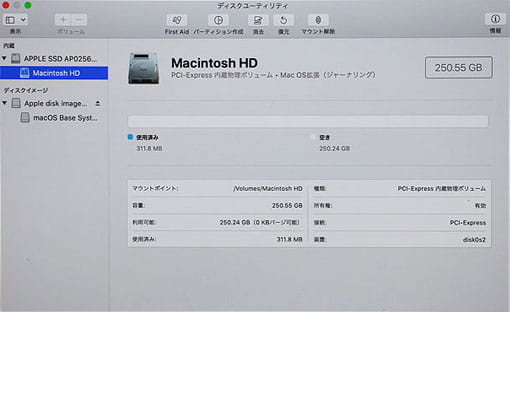The width and height of the screenshot is (510, 397).
Task: Click the Erase (消去) toolbar icon
Action: click(x=258, y=20)
